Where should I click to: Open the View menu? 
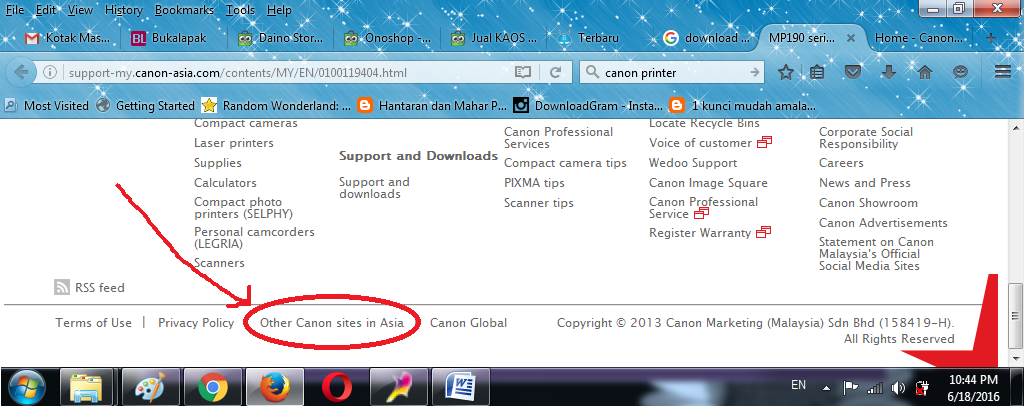[80, 10]
